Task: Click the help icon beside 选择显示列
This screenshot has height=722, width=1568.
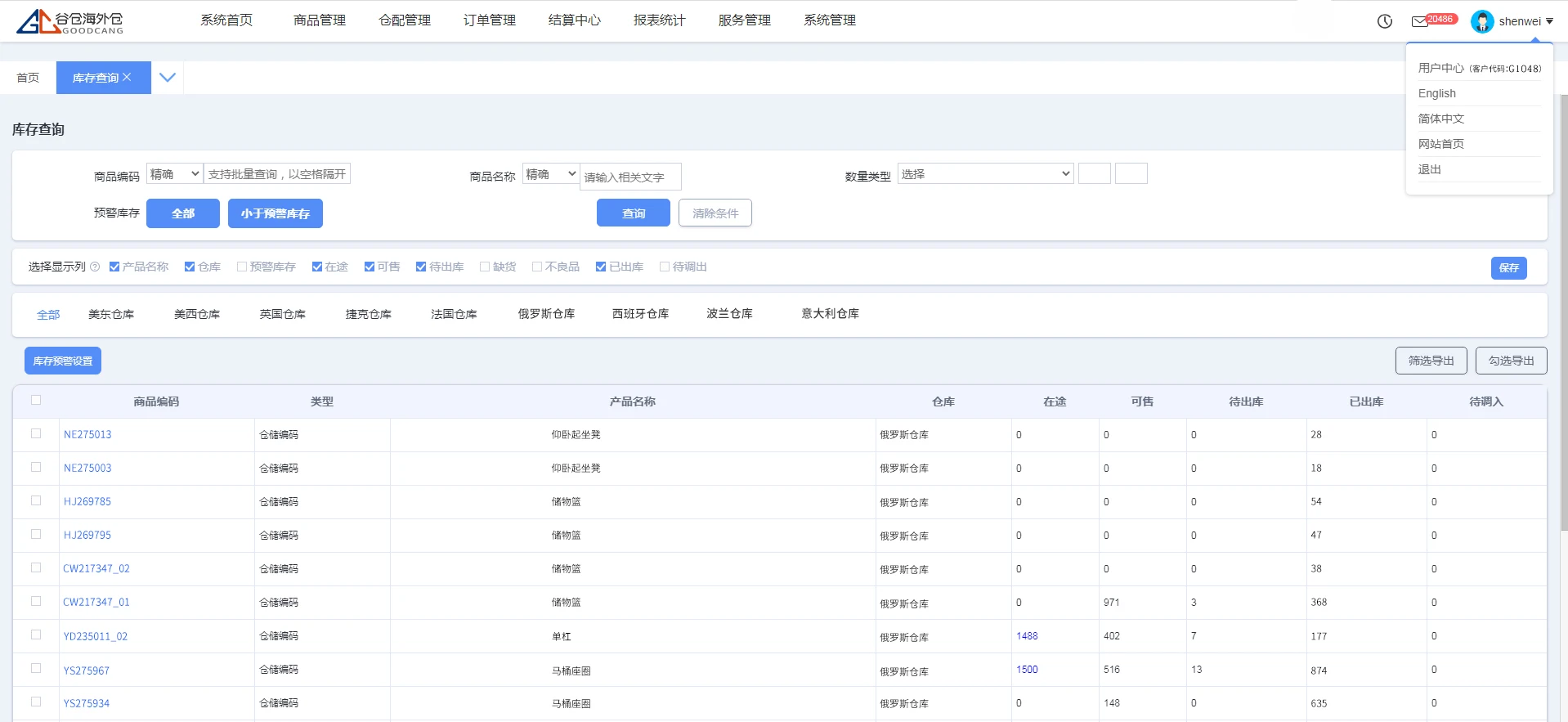Action: [95, 267]
